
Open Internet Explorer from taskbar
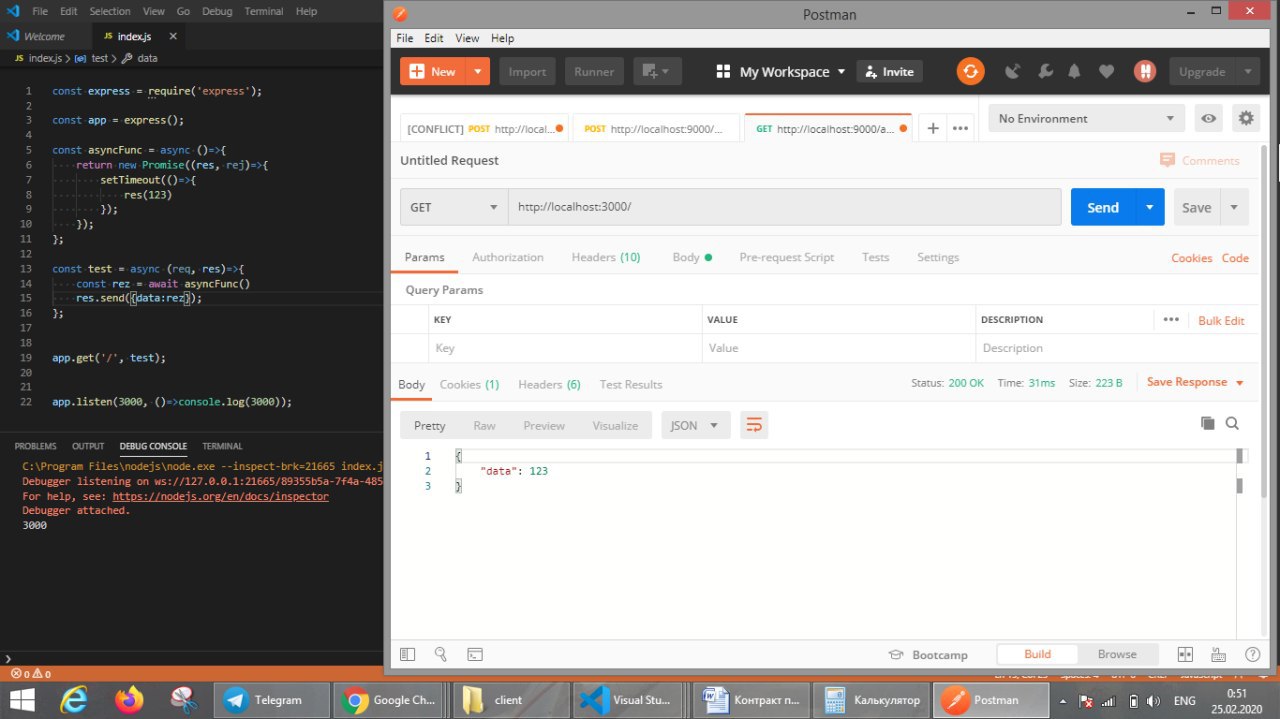point(73,700)
